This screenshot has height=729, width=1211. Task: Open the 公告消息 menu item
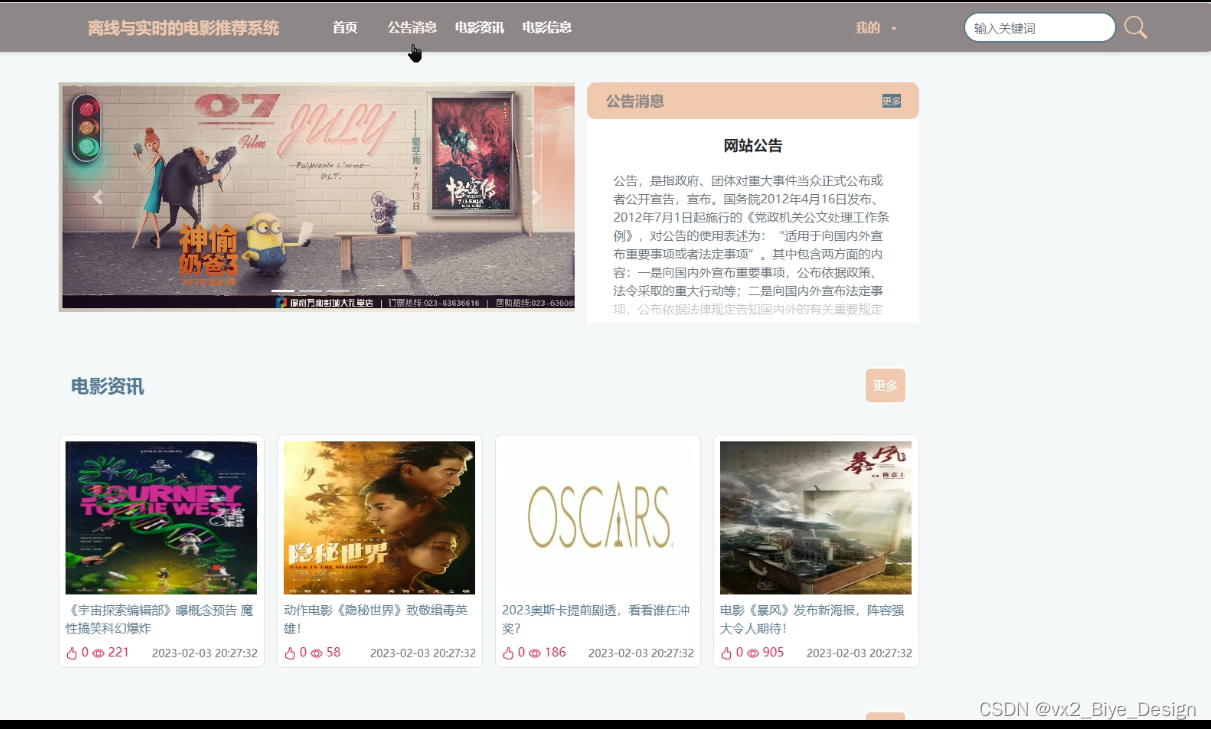click(412, 28)
